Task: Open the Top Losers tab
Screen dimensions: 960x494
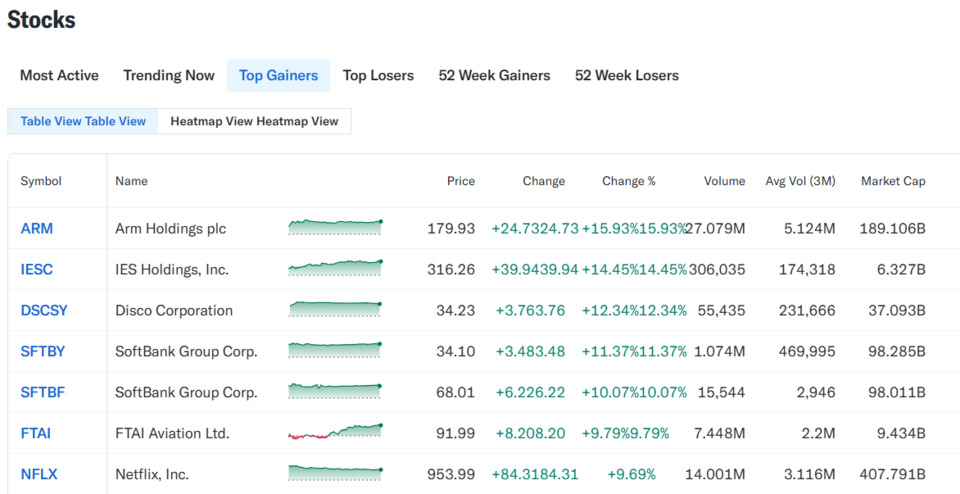Action: tap(378, 75)
